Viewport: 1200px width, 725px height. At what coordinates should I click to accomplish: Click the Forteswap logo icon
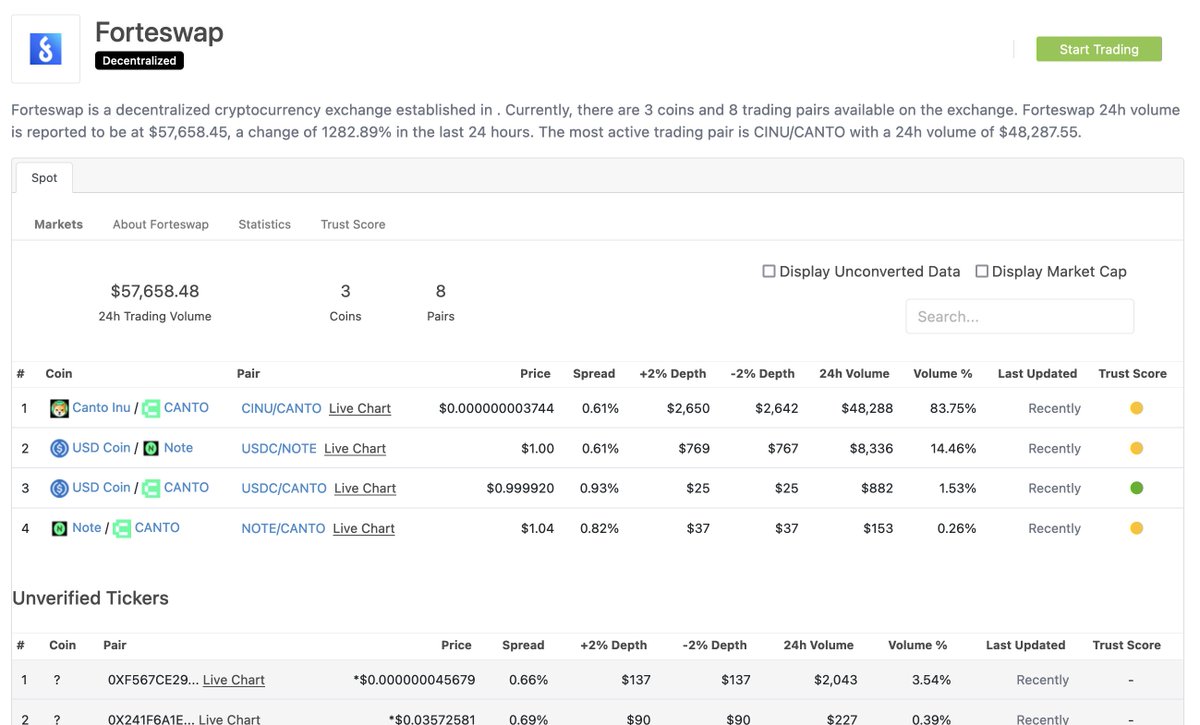click(x=46, y=49)
